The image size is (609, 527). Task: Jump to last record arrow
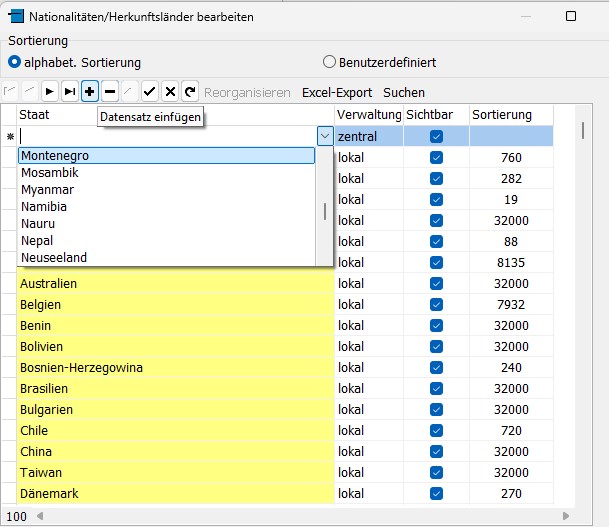click(70, 92)
